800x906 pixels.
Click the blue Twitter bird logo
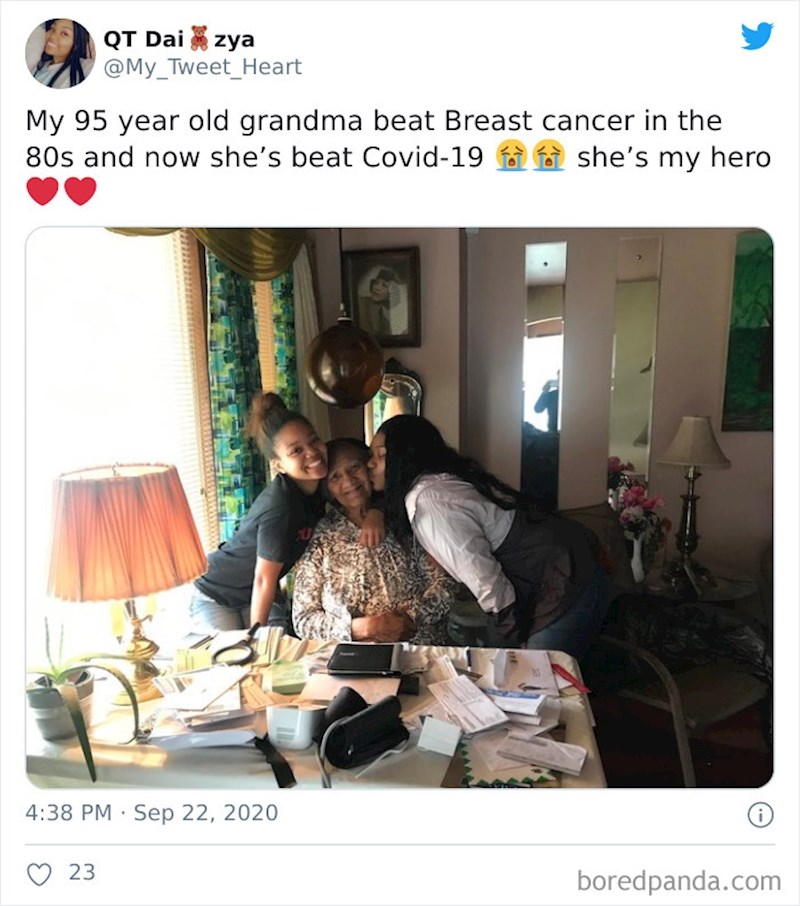(757, 36)
